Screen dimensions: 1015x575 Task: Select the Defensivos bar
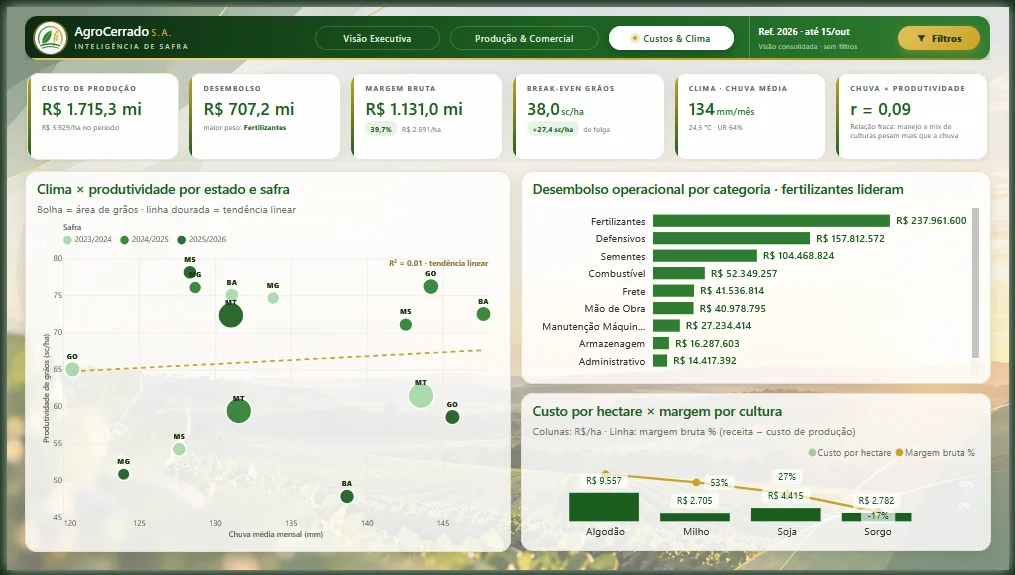[731, 238]
